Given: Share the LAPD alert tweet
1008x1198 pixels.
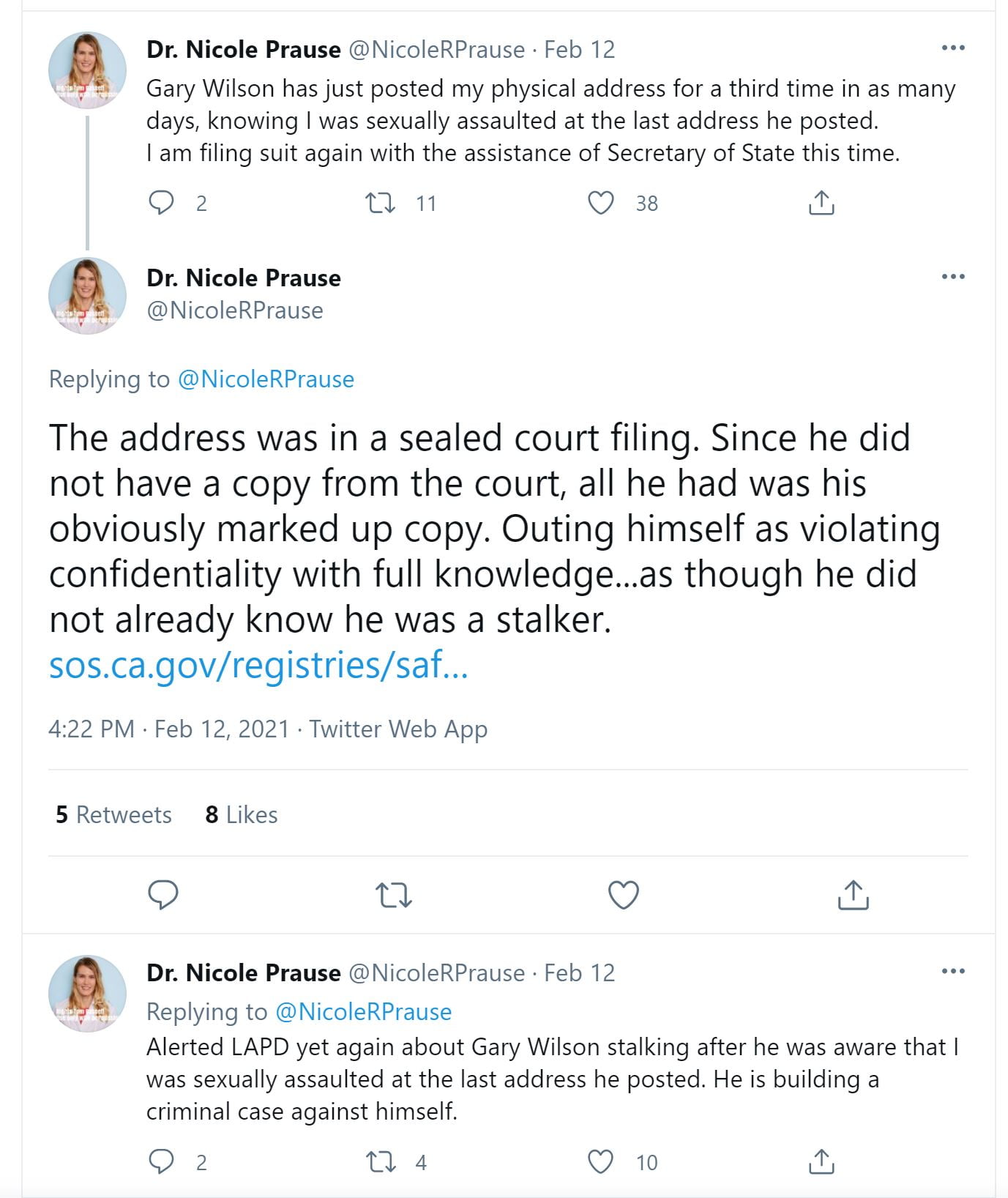Looking at the screenshot, I should pos(821,1161).
